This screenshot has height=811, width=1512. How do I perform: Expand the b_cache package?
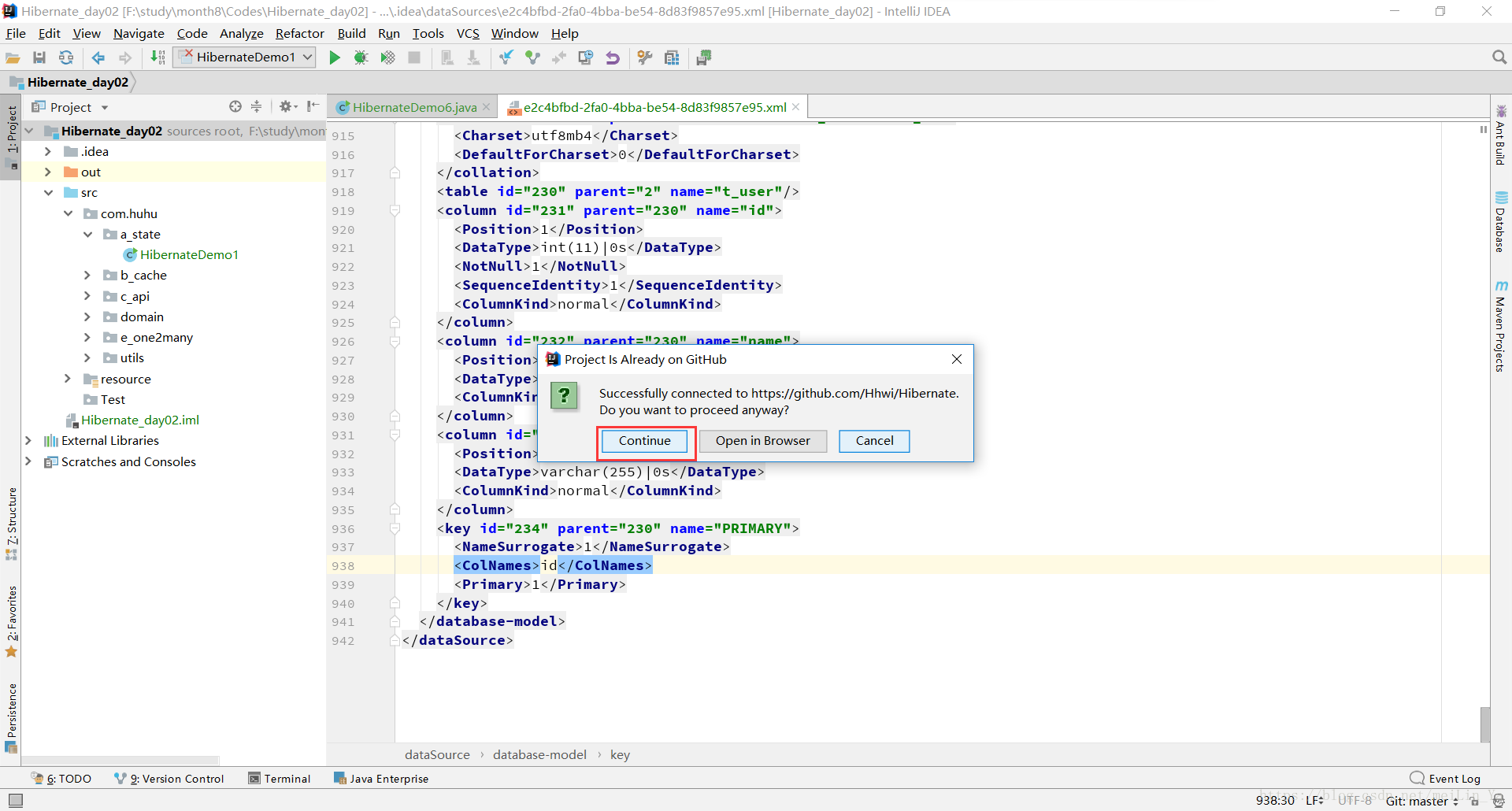[87, 275]
